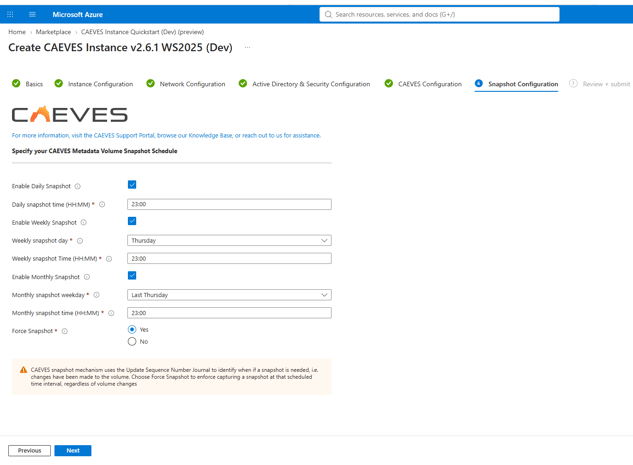Open the Monthly snapshot weekday dropdown
The height and width of the screenshot is (465, 633).
coord(229,295)
